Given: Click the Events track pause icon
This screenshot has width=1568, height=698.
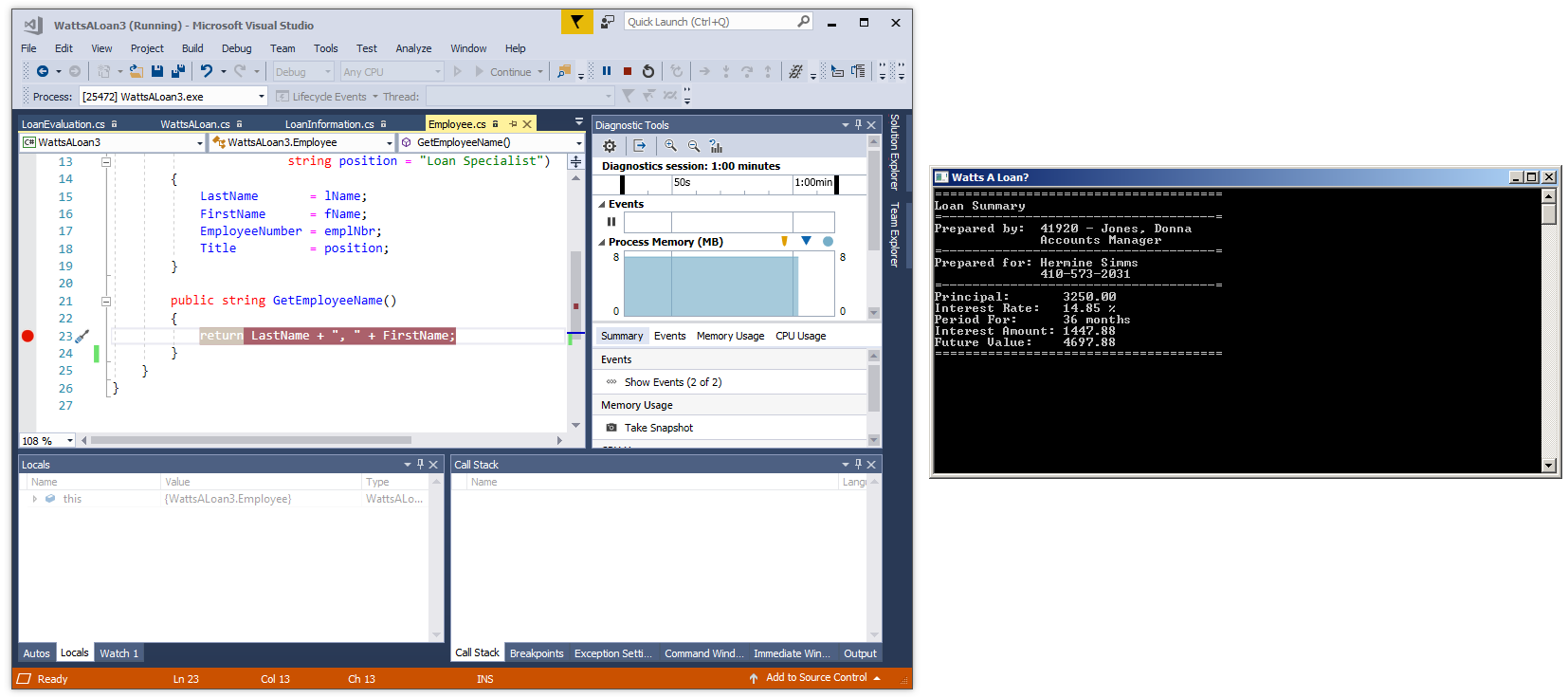Looking at the screenshot, I should (x=611, y=222).
